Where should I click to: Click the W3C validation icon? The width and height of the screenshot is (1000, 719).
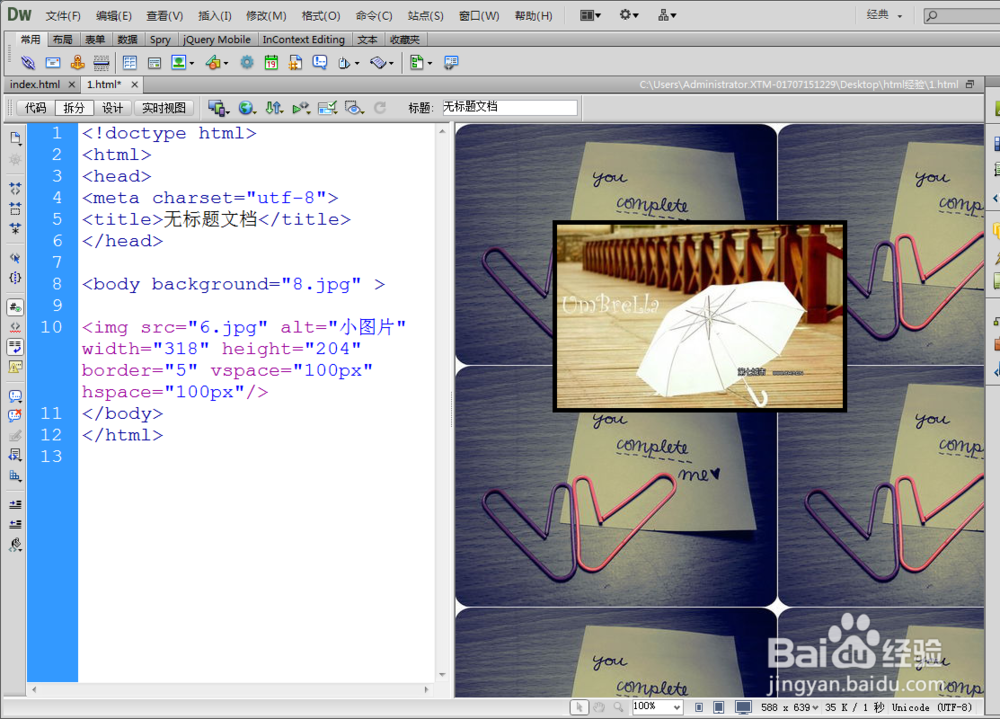(300, 108)
